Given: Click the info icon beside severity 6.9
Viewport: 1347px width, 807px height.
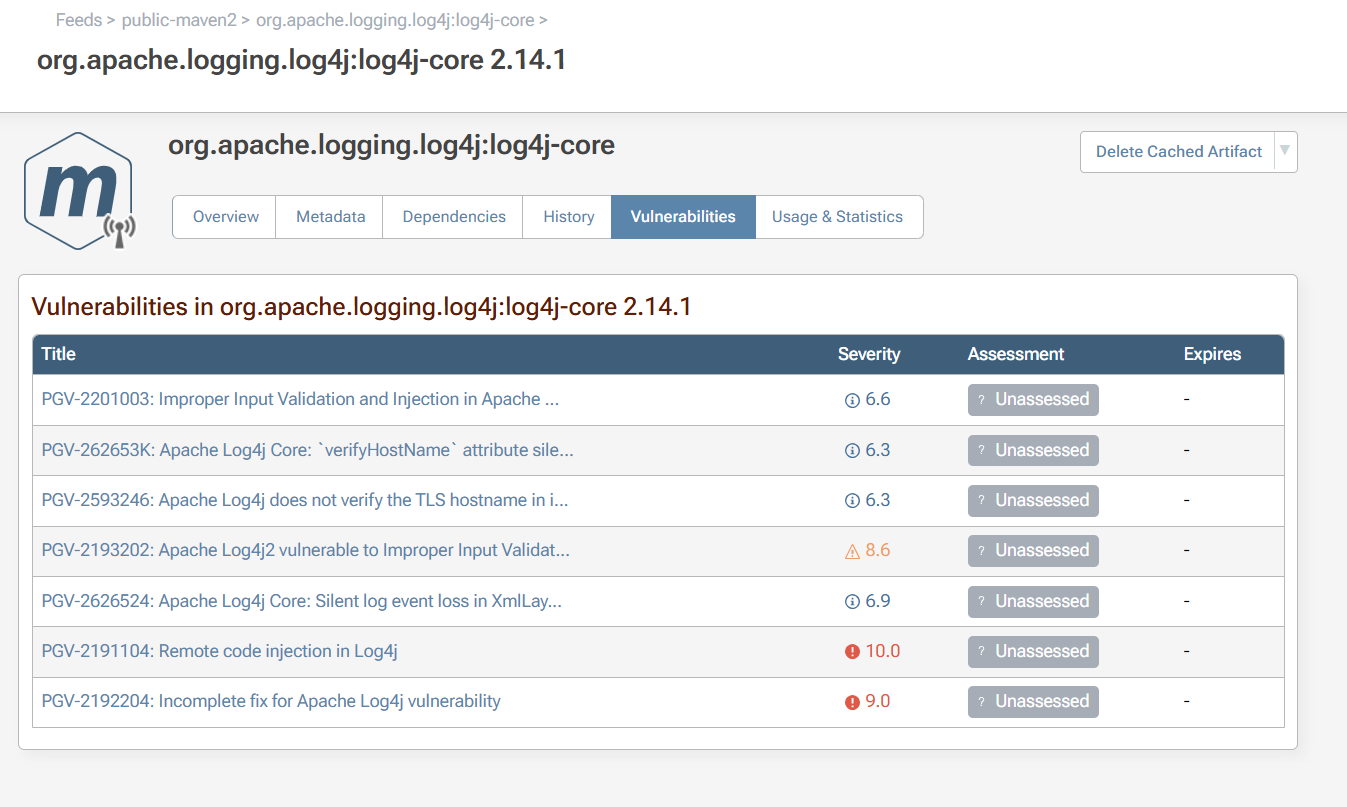Looking at the screenshot, I should click(852, 602).
